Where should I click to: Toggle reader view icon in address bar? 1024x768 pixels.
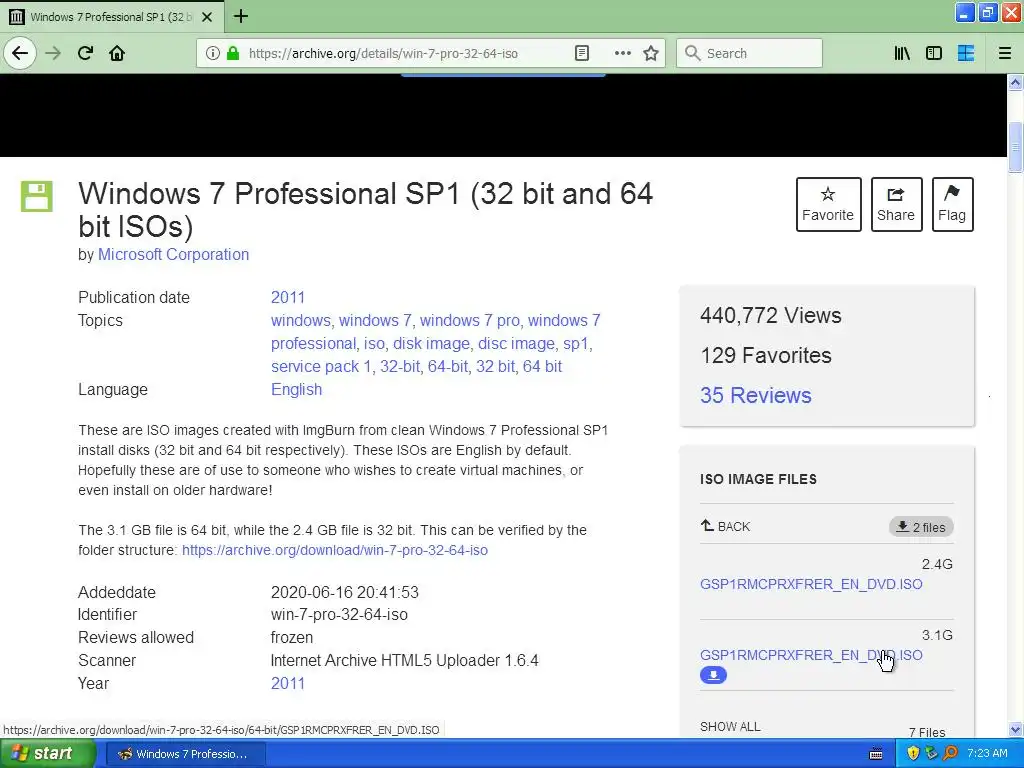[582, 53]
